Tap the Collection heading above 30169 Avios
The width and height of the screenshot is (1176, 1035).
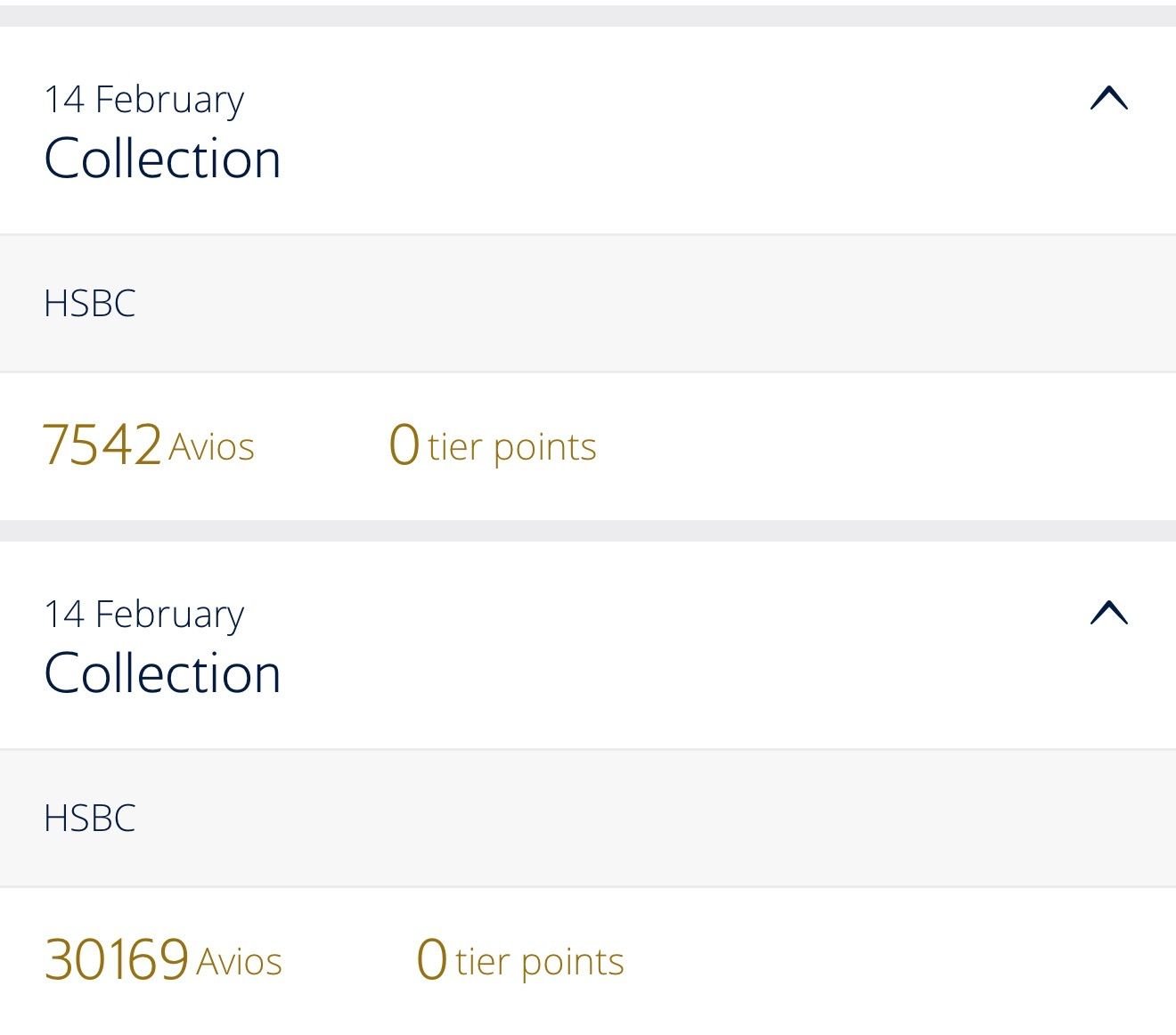(x=163, y=673)
